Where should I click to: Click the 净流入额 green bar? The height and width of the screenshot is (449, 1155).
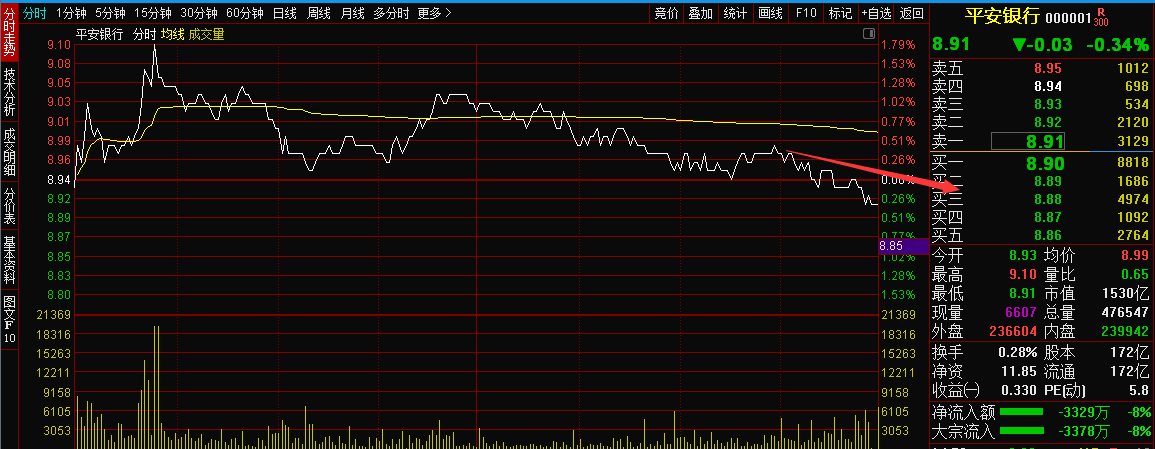coord(1021,411)
